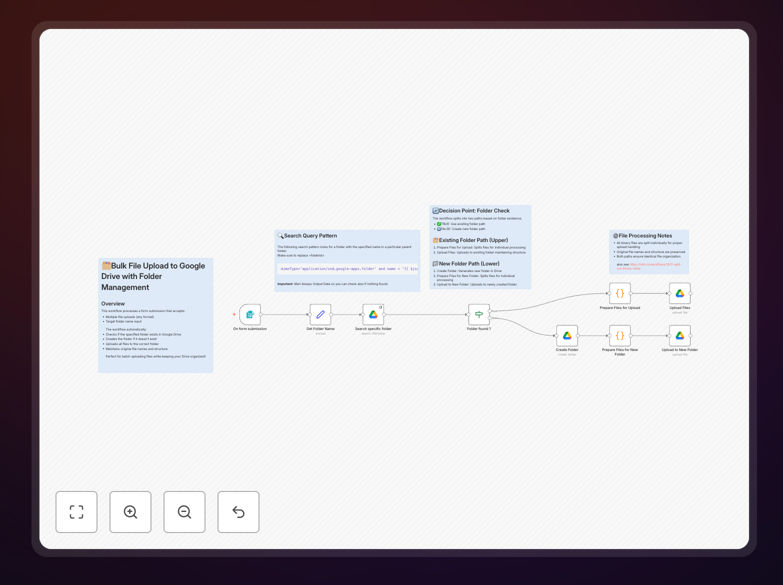The height and width of the screenshot is (585, 783).
Task: Zoom out of the workflow canvas
Action: click(184, 512)
